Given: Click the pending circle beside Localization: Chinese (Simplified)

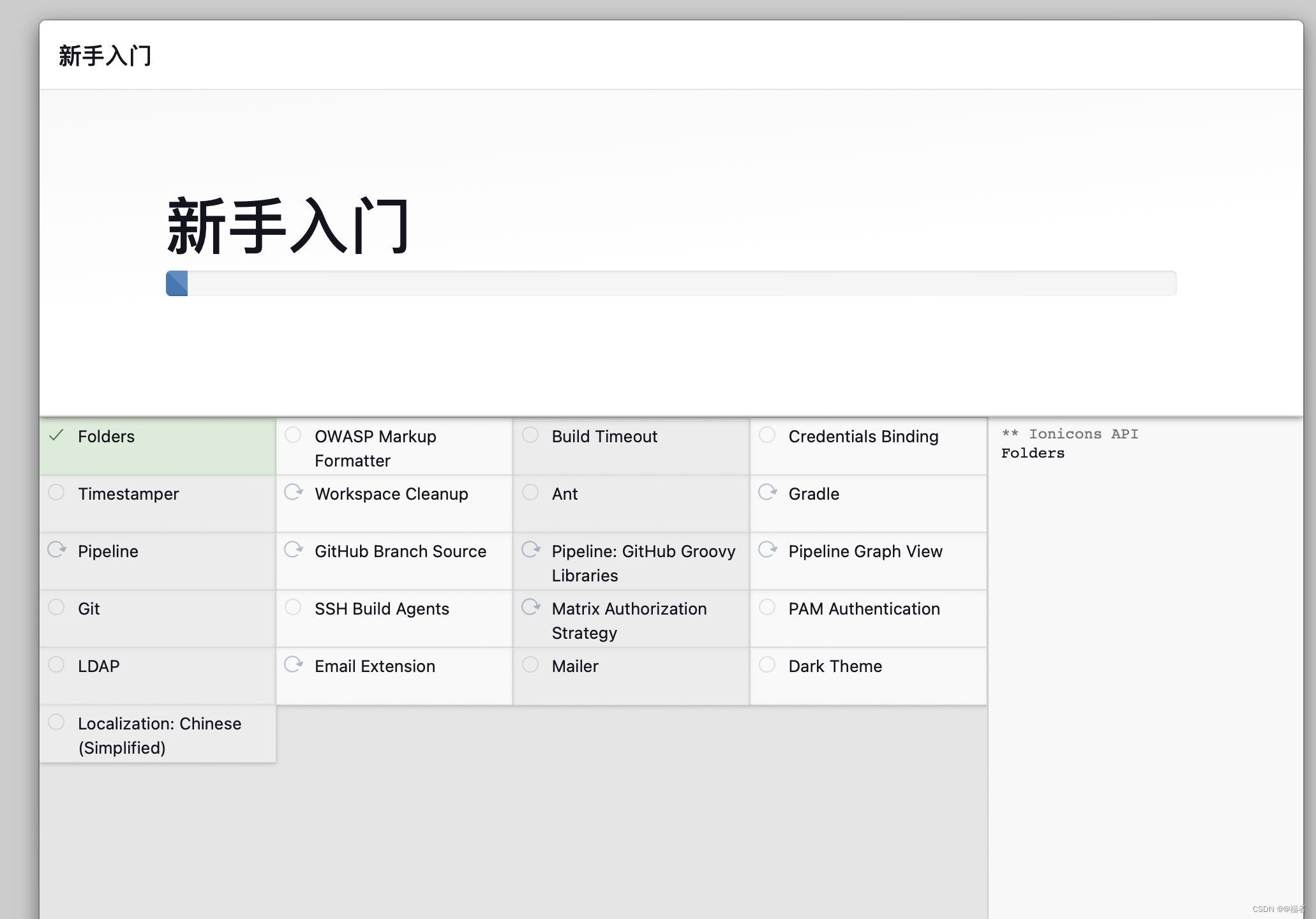Looking at the screenshot, I should 56,722.
